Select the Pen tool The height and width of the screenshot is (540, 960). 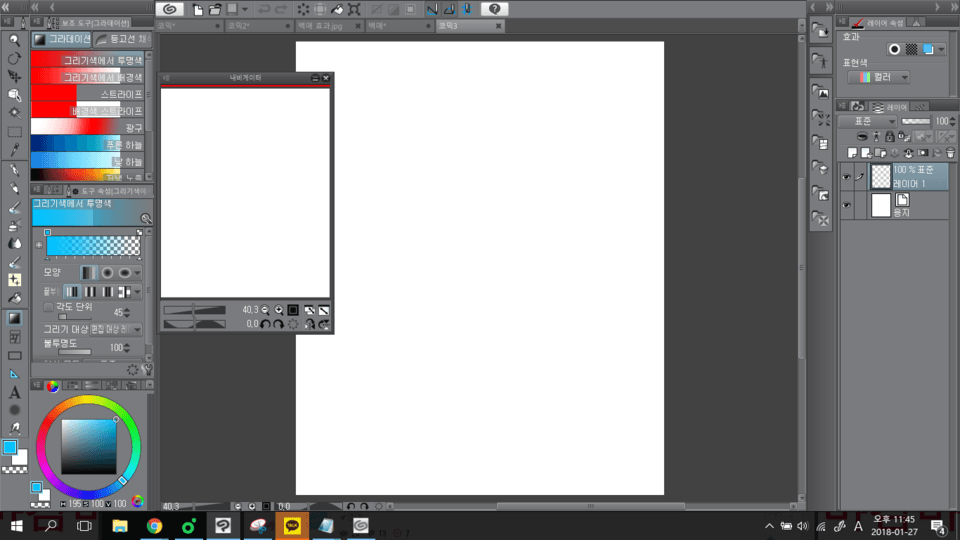14,170
